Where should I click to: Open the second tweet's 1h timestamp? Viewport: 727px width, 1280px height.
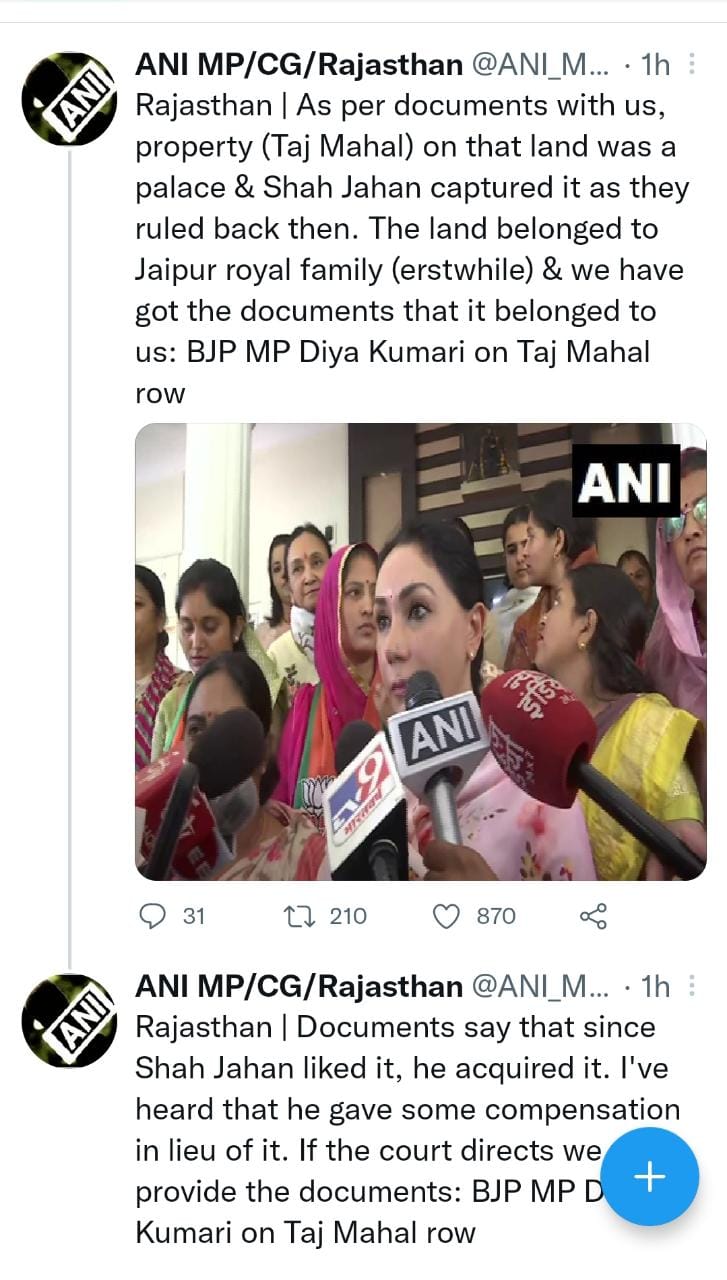tap(654, 987)
